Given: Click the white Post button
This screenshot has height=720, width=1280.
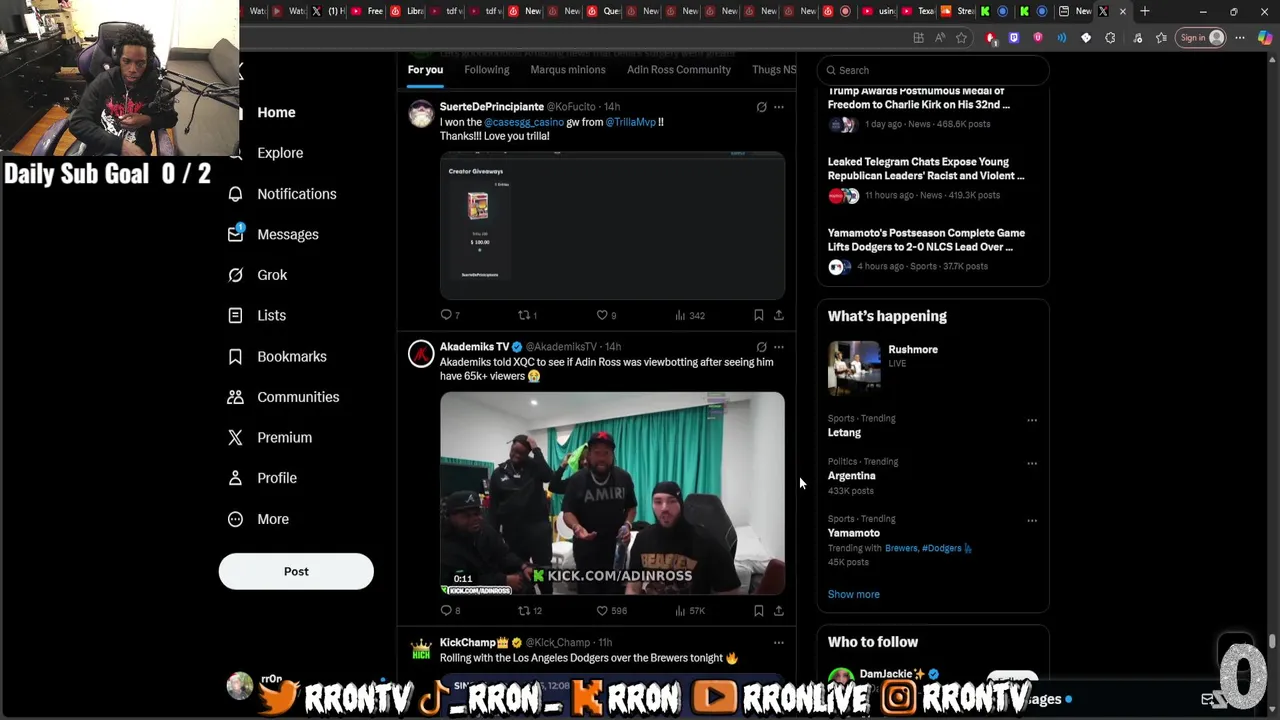Looking at the screenshot, I should (296, 571).
